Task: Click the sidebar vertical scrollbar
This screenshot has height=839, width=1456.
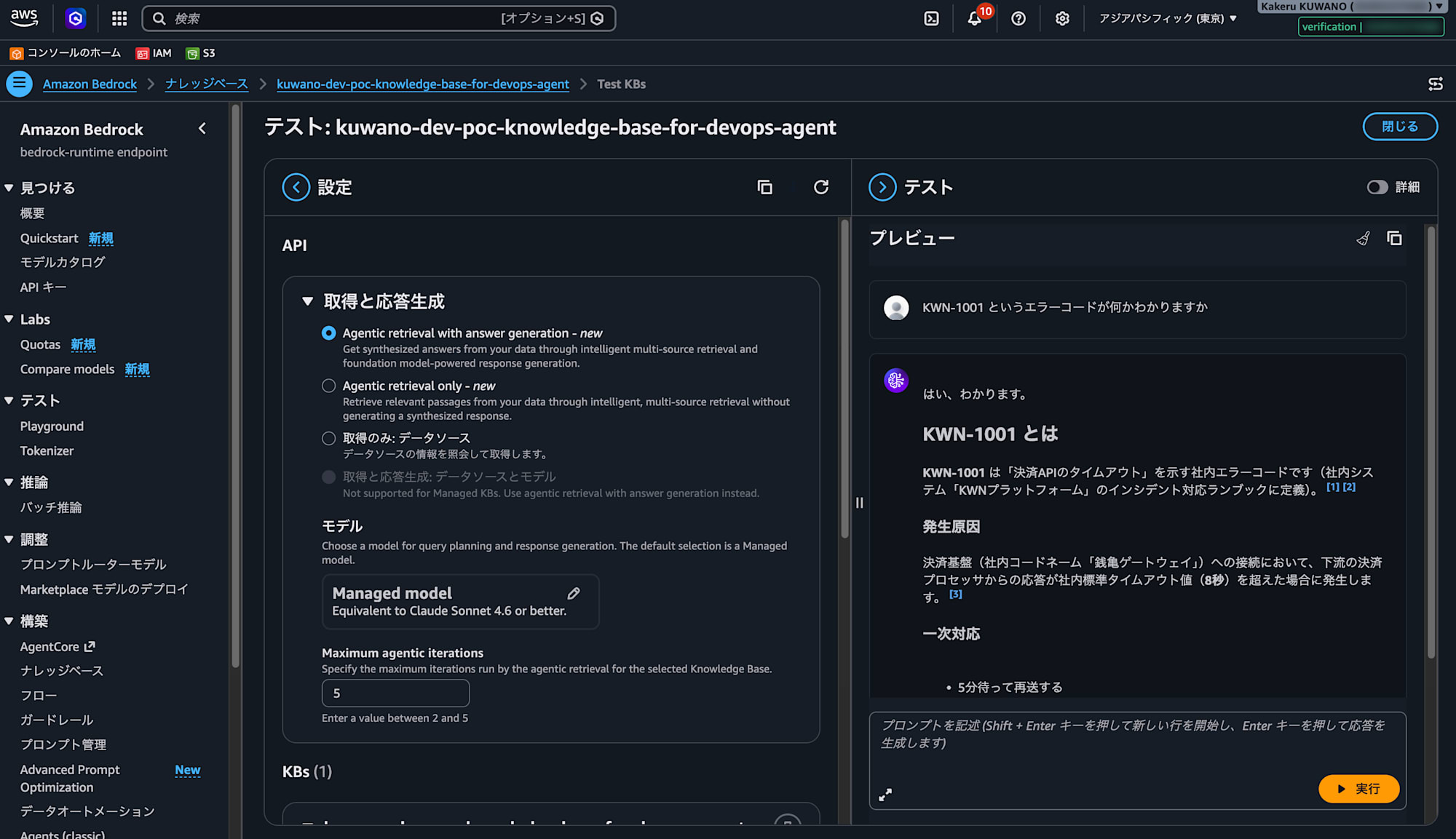Action: coord(235,386)
